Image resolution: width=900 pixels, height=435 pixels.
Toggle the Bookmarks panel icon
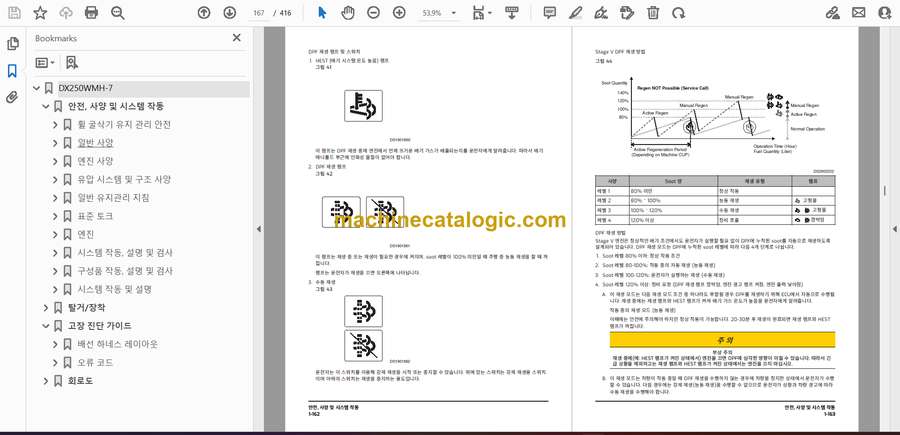pos(12,71)
